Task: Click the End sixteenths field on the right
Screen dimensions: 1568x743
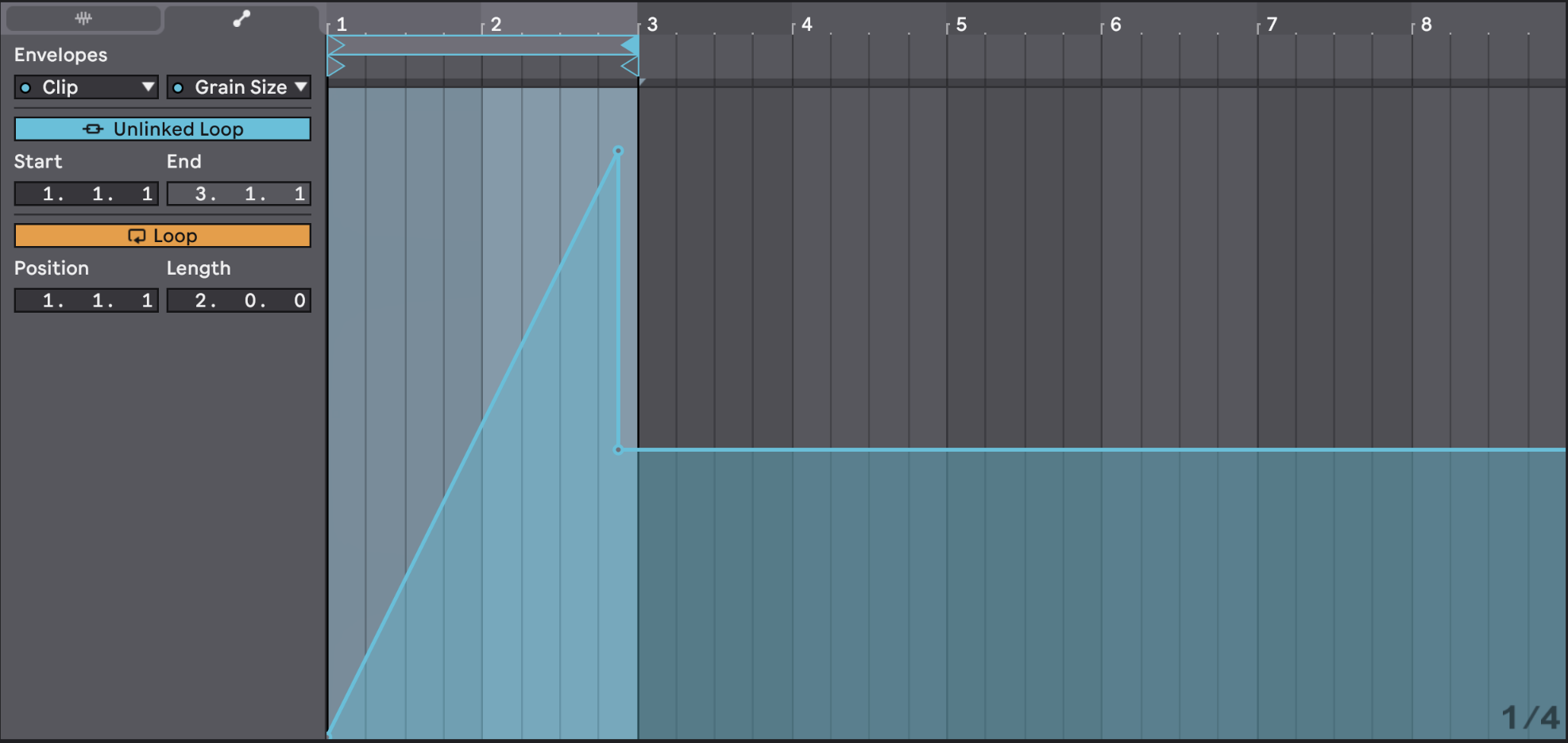Action: [299, 194]
